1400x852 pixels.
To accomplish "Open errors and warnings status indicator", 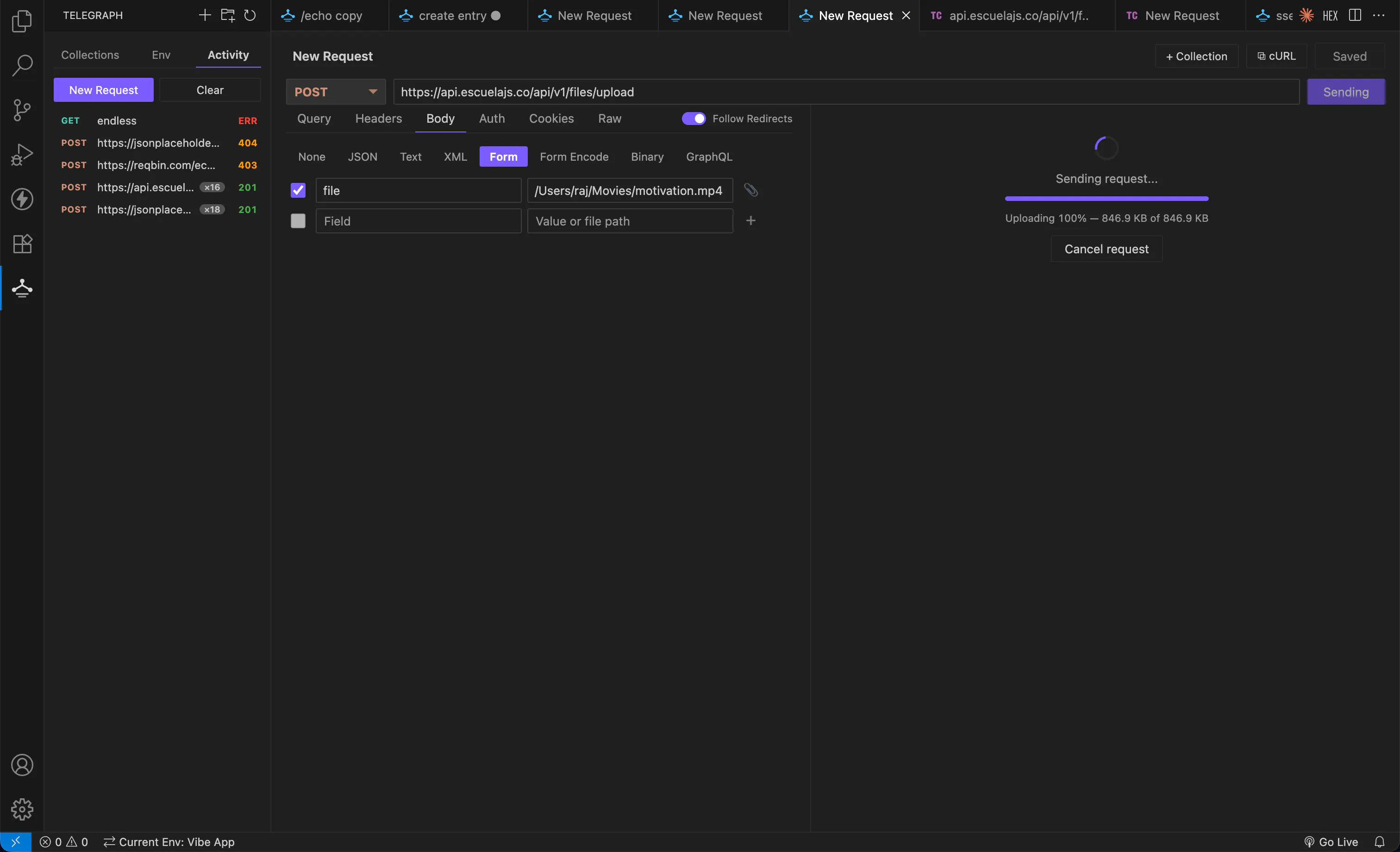I will tap(63, 842).
